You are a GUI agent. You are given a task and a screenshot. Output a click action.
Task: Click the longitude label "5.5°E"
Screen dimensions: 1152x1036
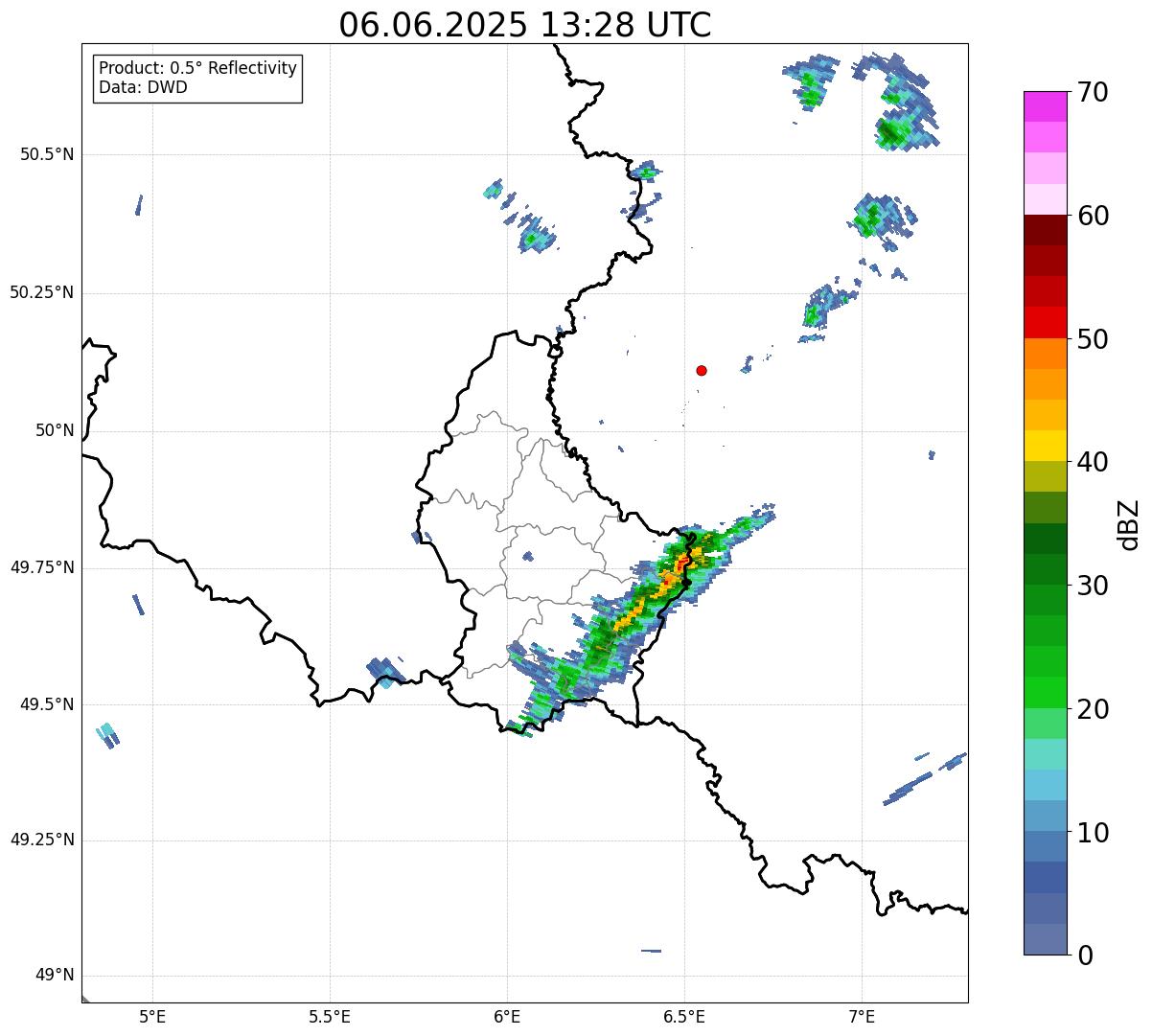pyautogui.click(x=331, y=1017)
